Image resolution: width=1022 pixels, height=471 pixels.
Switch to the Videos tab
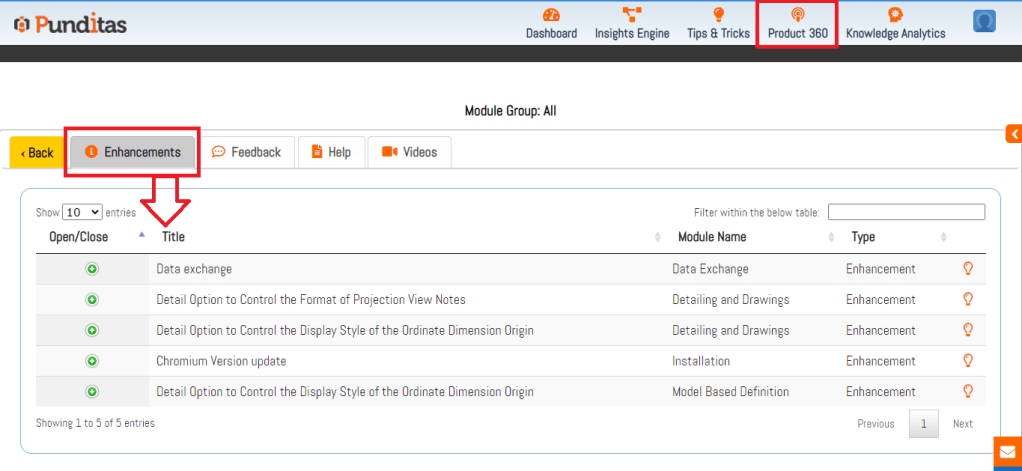(x=410, y=152)
